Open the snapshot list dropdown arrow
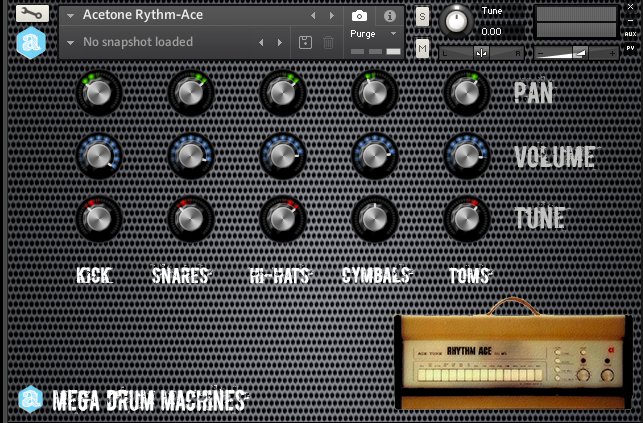 (71, 42)
